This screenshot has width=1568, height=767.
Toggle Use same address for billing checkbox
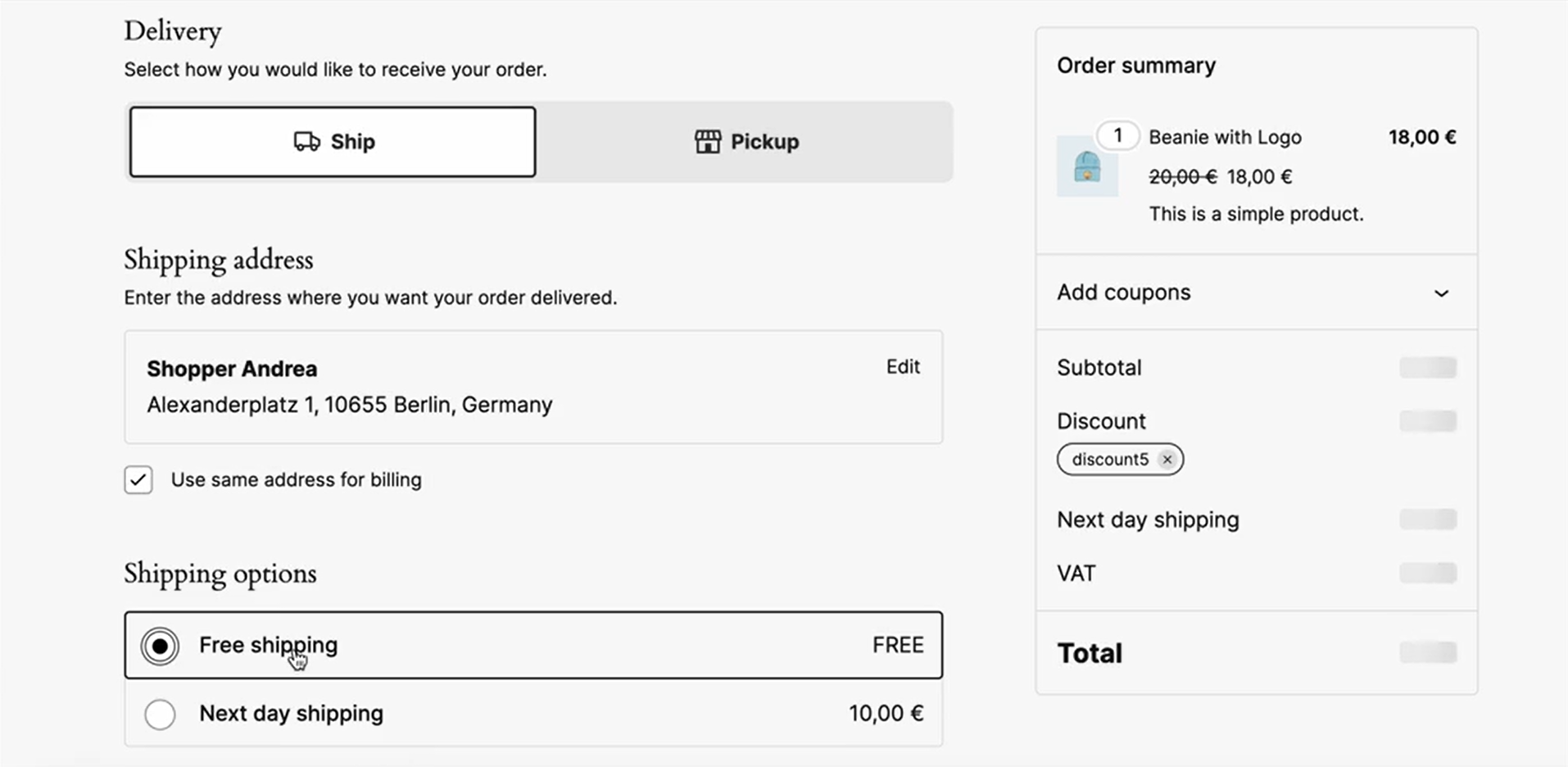138,479
